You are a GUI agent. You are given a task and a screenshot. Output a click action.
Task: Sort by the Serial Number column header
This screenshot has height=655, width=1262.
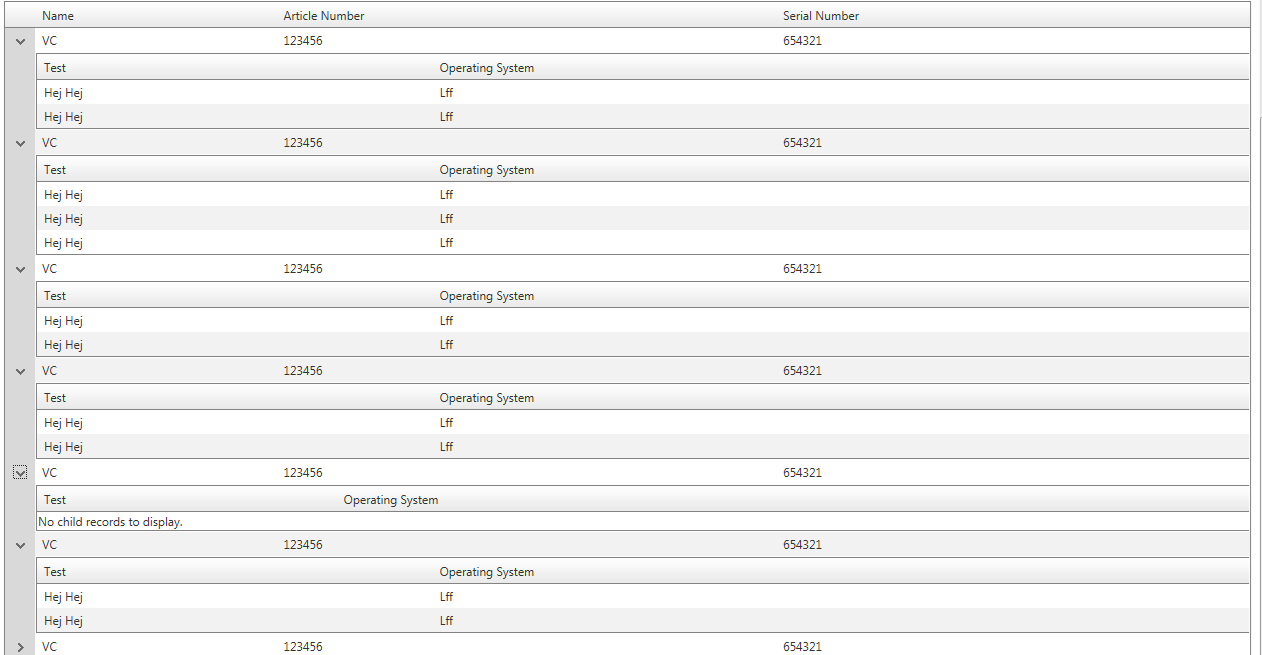point(821,16)
